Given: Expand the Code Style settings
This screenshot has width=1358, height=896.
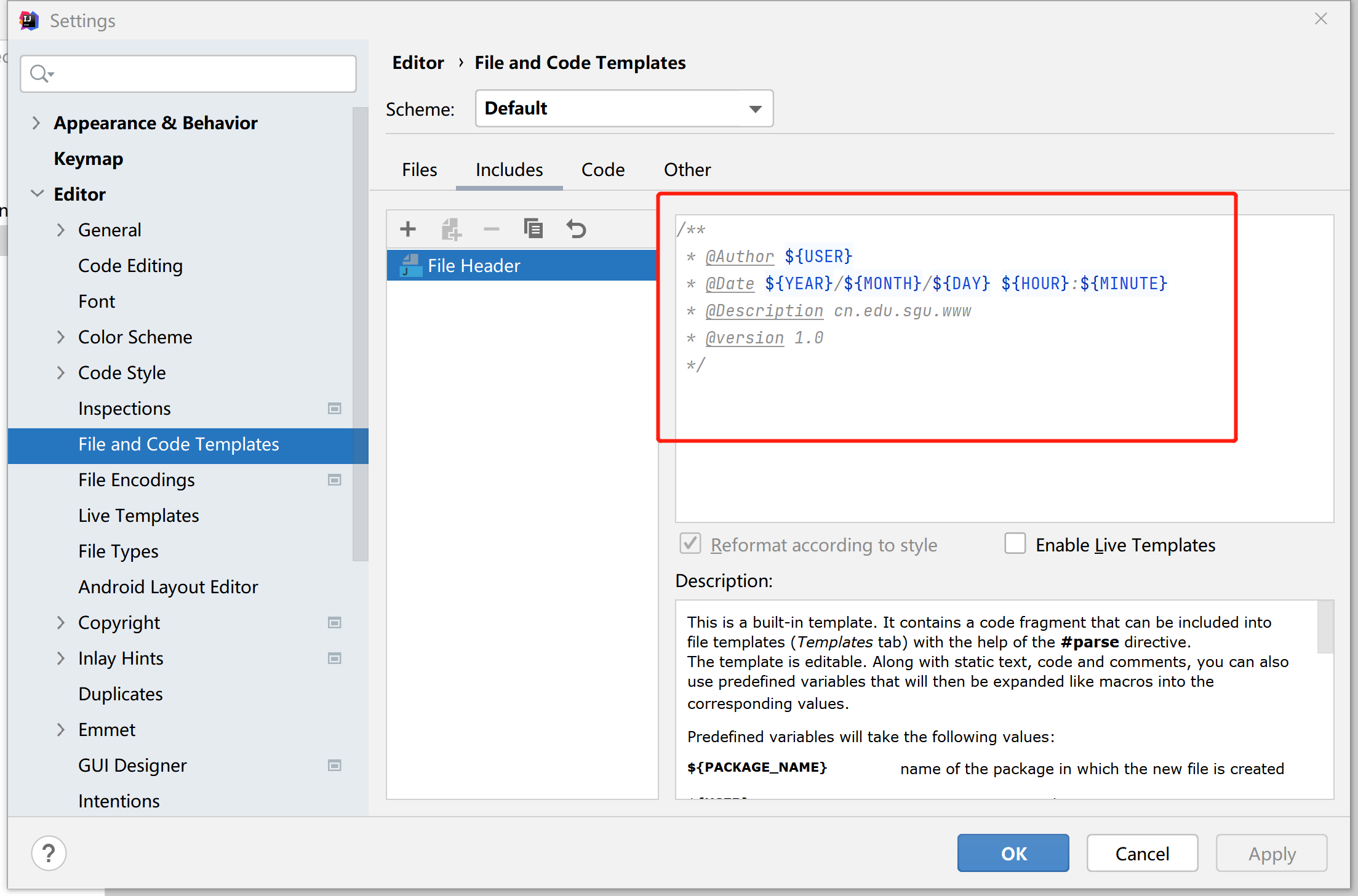Looking at the screenshot, I should click(63, 373).
